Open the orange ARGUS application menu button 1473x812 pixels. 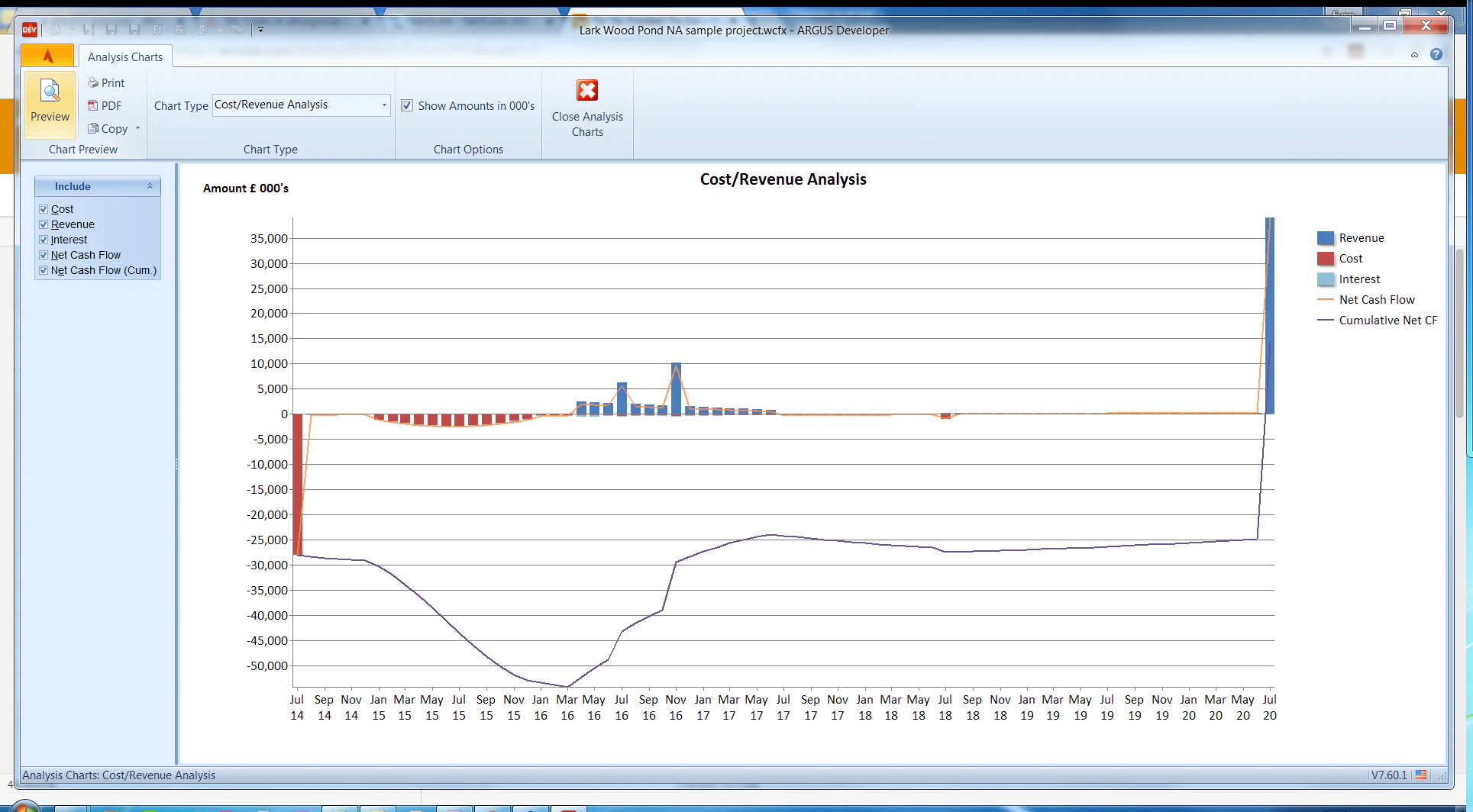coord(47,56)
